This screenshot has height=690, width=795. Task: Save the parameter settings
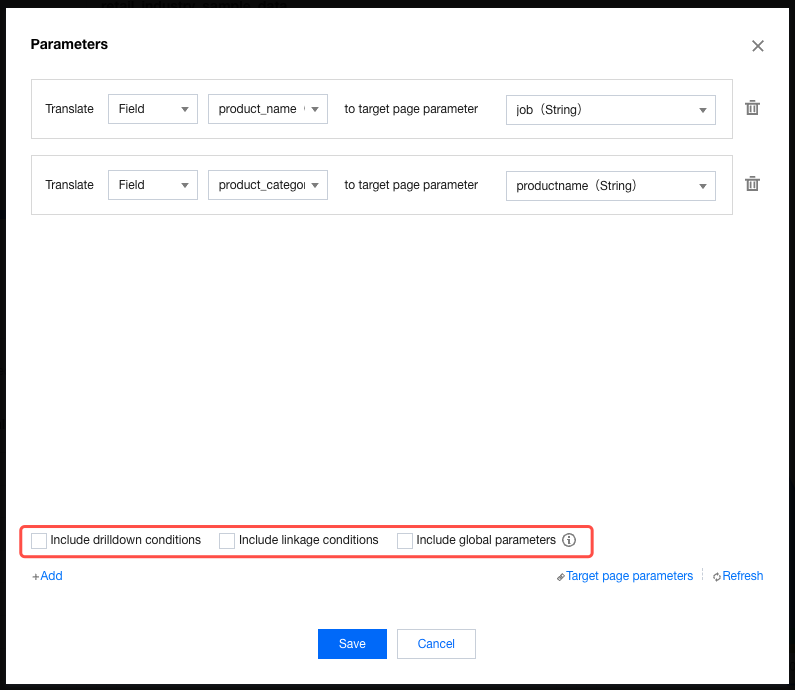point(352,644)
